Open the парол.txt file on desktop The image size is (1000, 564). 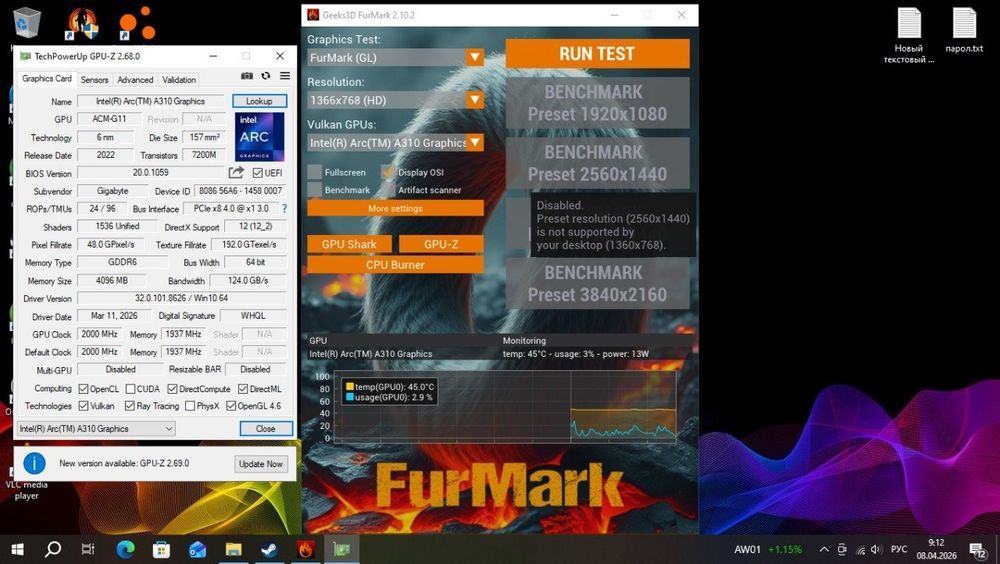tap(964, 30)
